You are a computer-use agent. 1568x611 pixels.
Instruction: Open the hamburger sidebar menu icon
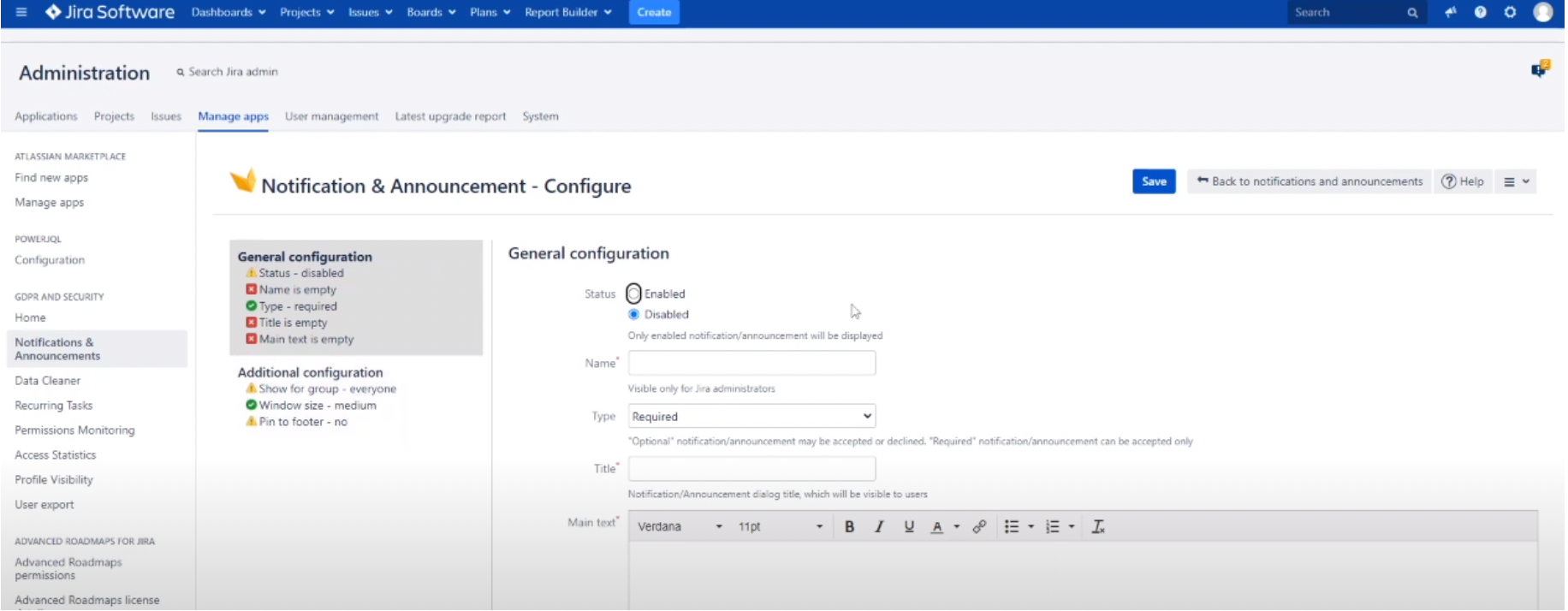pos(21,12)
